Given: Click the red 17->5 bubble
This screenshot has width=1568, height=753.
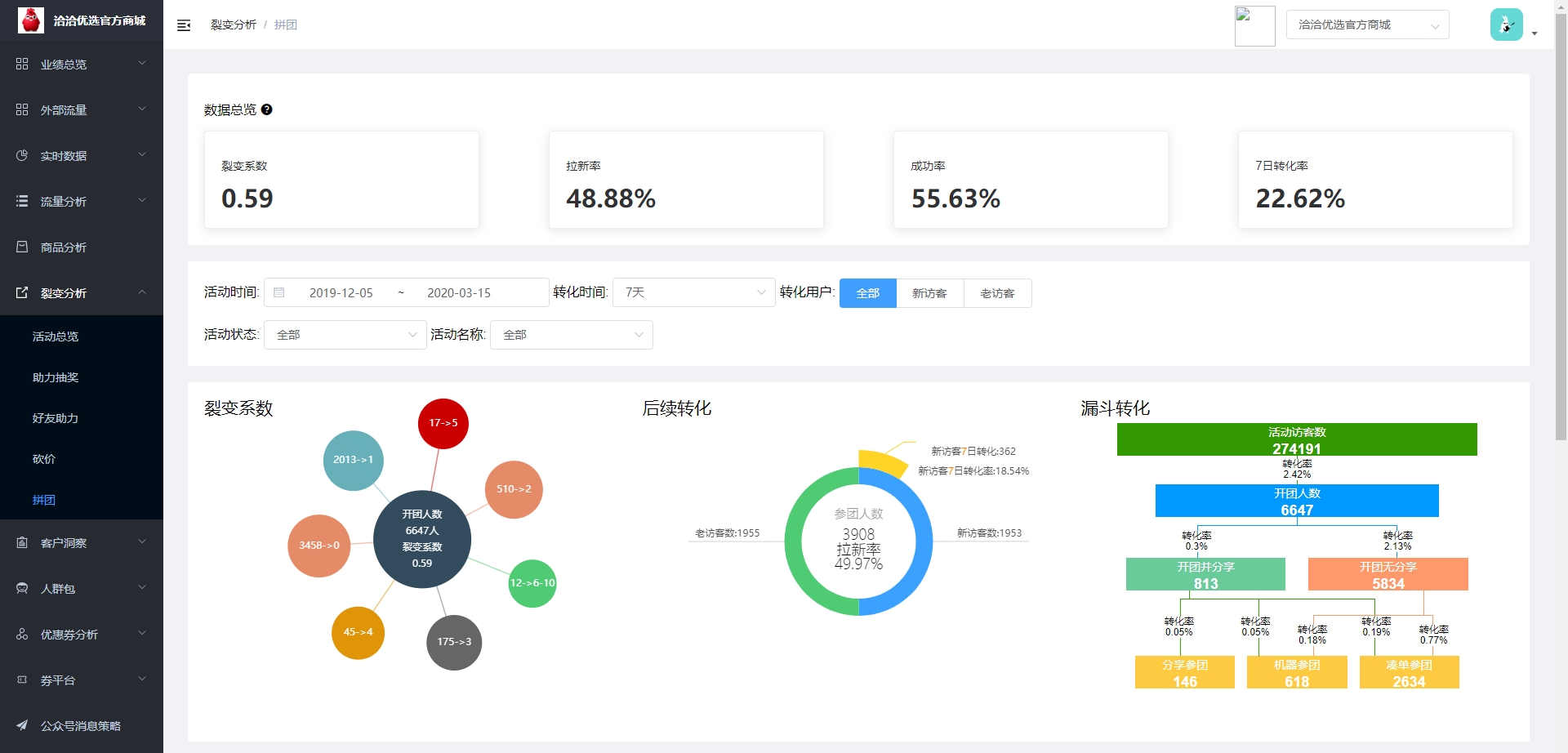Looking at the screenshot, I should [443, 423].
